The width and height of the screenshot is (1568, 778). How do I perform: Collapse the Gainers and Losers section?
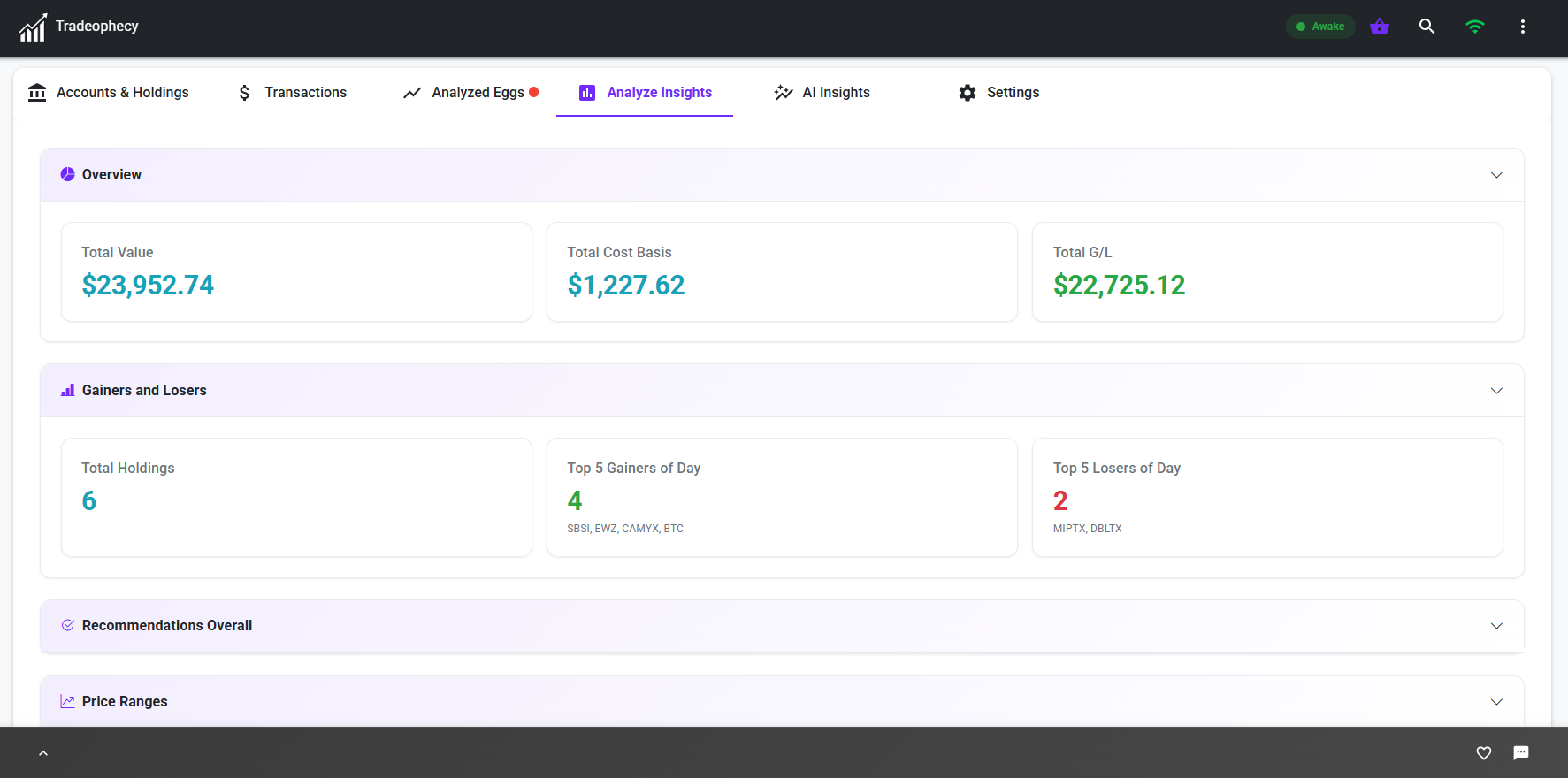click(1496, 391)
